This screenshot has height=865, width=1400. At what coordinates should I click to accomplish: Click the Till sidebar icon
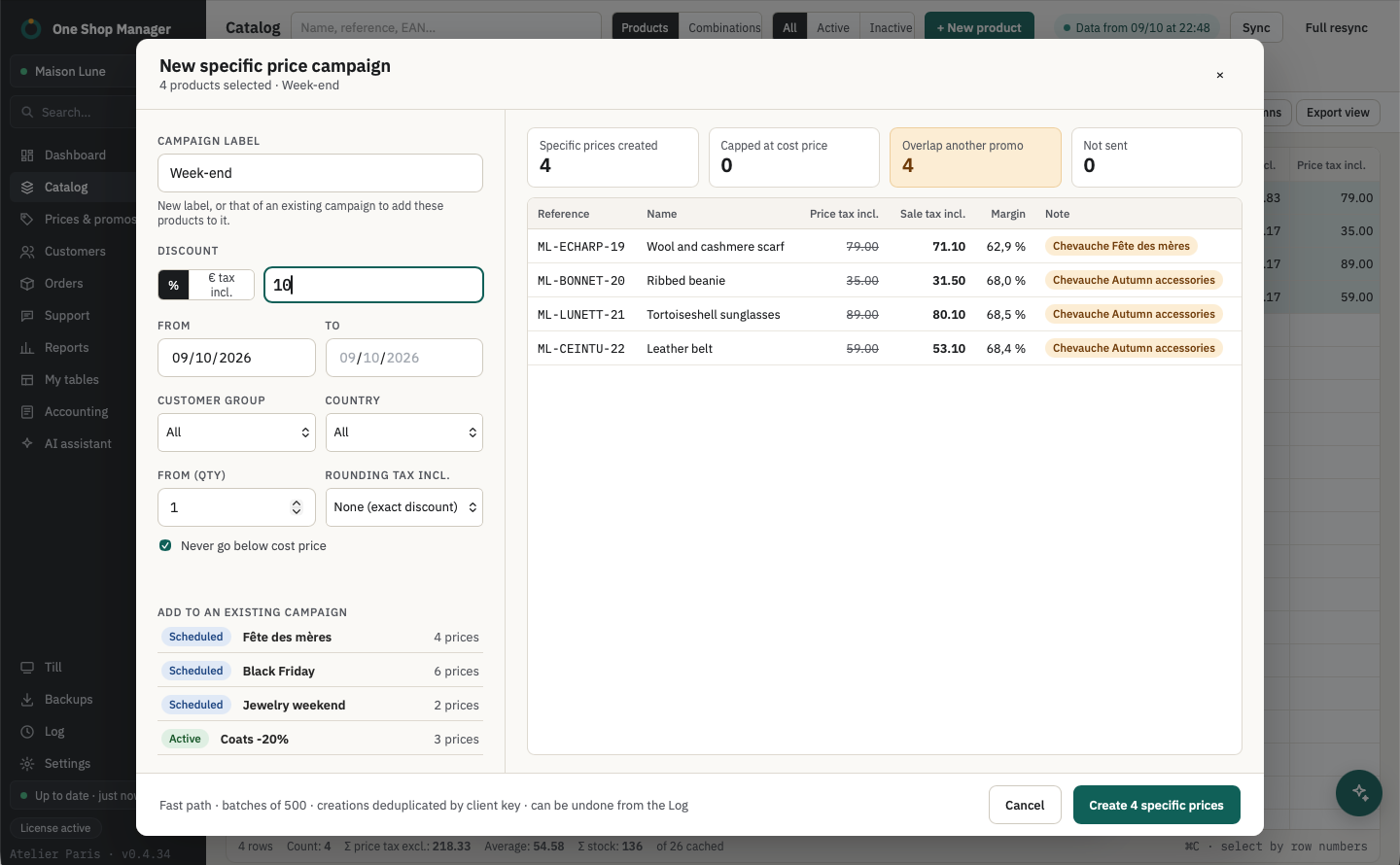pyautogui.click(x=27, y=668)
